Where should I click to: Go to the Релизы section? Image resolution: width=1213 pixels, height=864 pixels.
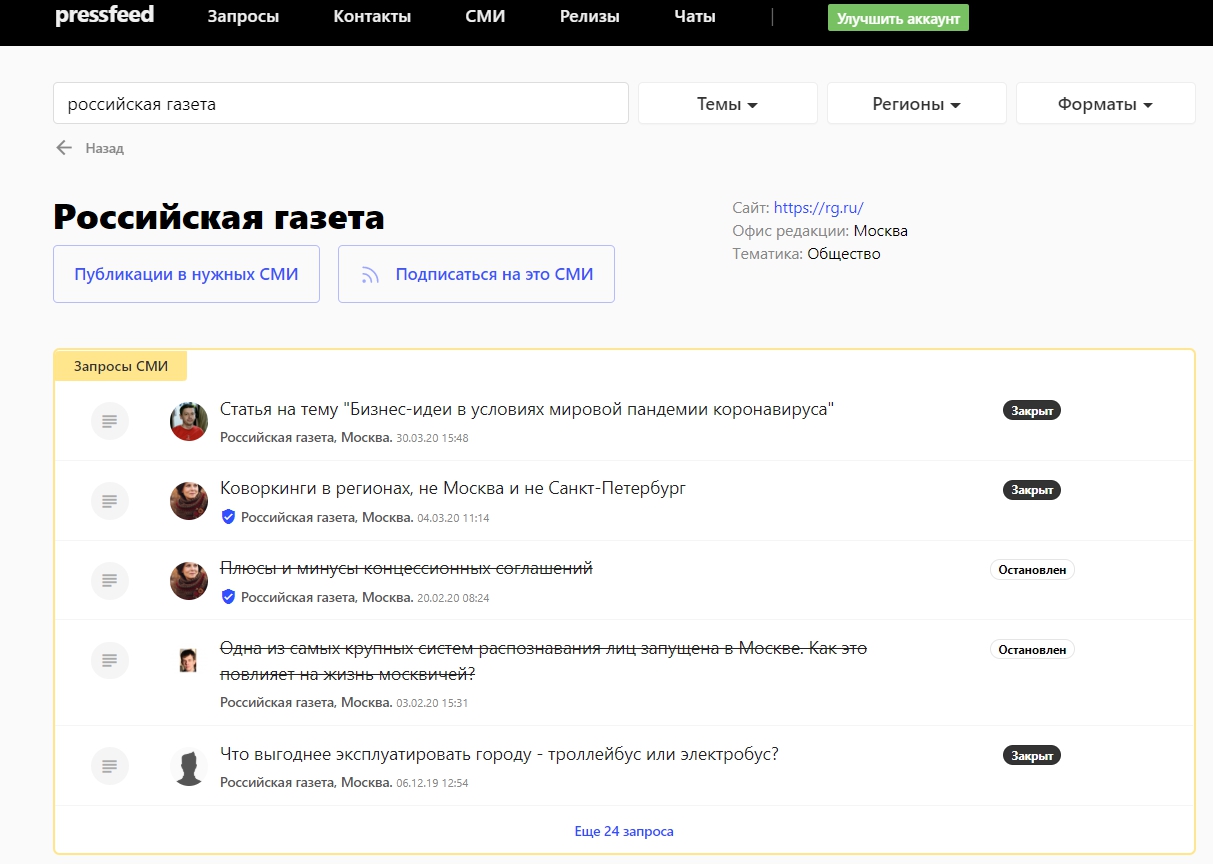tap(589, 17)
